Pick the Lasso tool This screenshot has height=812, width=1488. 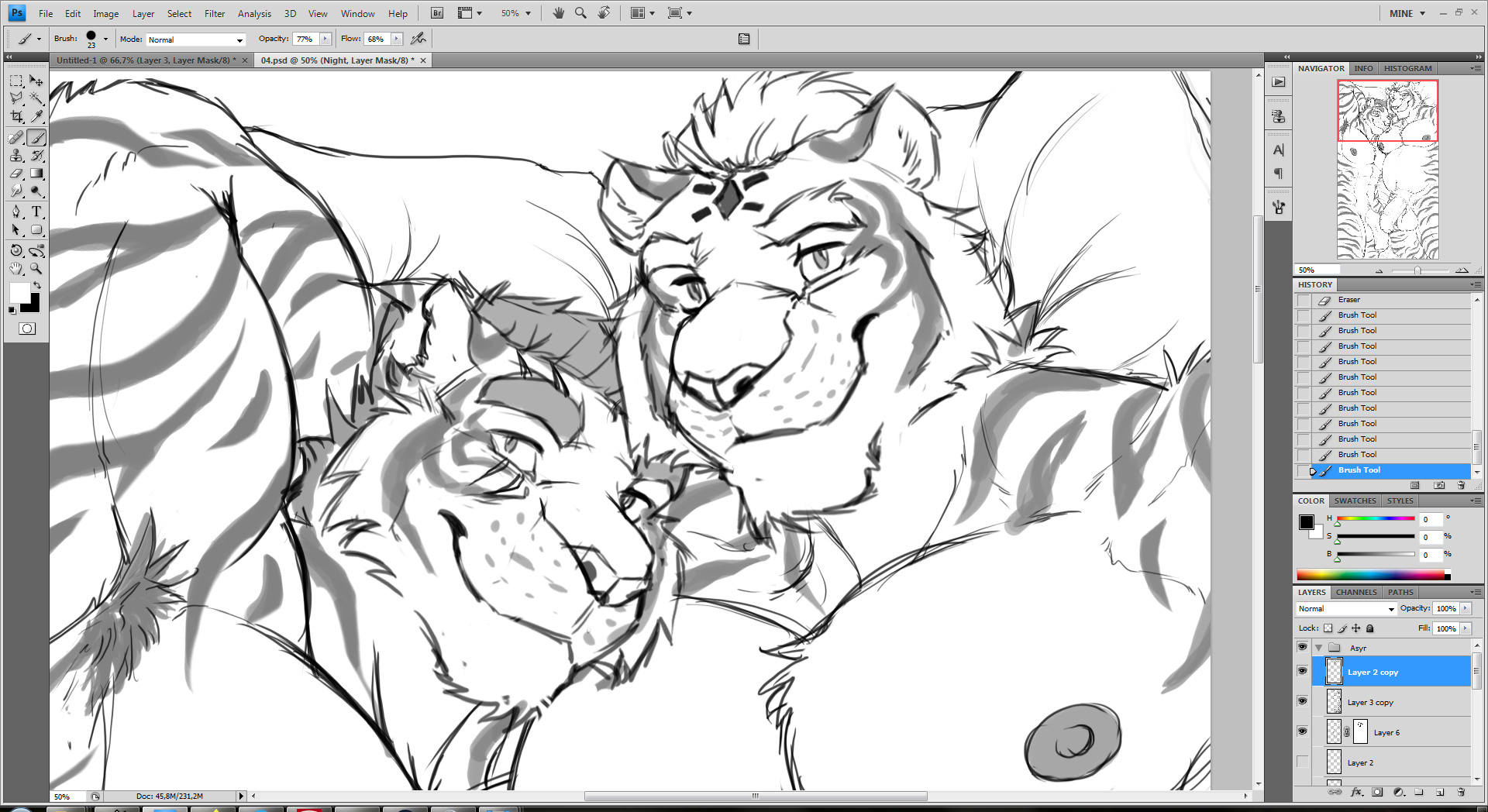tap(16, 98)
